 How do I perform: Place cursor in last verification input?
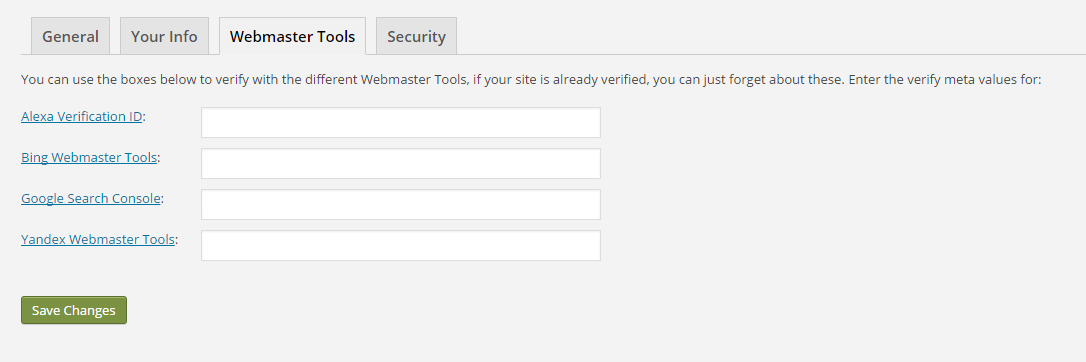click(x=401, y=246)
